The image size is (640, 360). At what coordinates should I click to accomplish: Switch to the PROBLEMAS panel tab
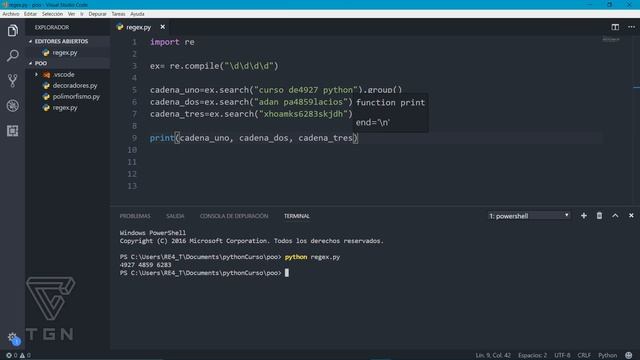(x=135, y=216)
